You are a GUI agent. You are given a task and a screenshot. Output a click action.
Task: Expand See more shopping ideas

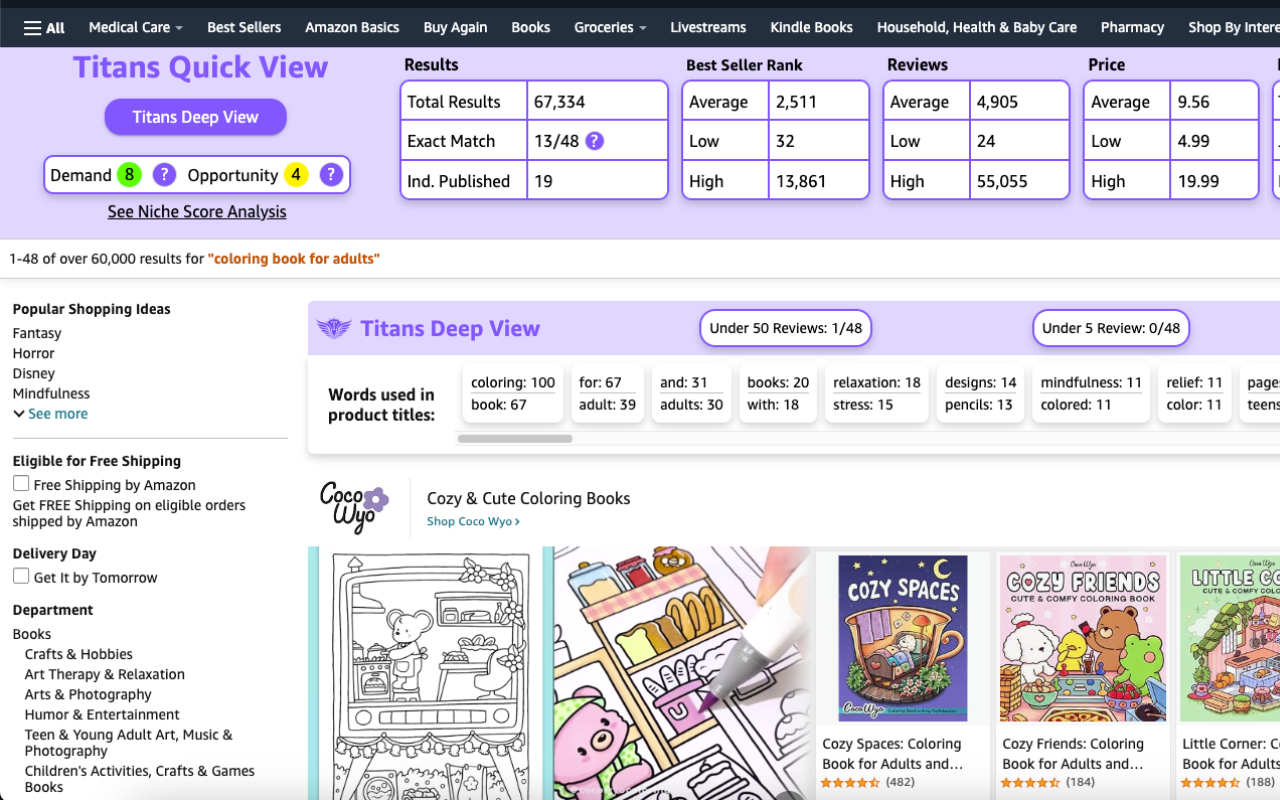[x=51, y=413]
